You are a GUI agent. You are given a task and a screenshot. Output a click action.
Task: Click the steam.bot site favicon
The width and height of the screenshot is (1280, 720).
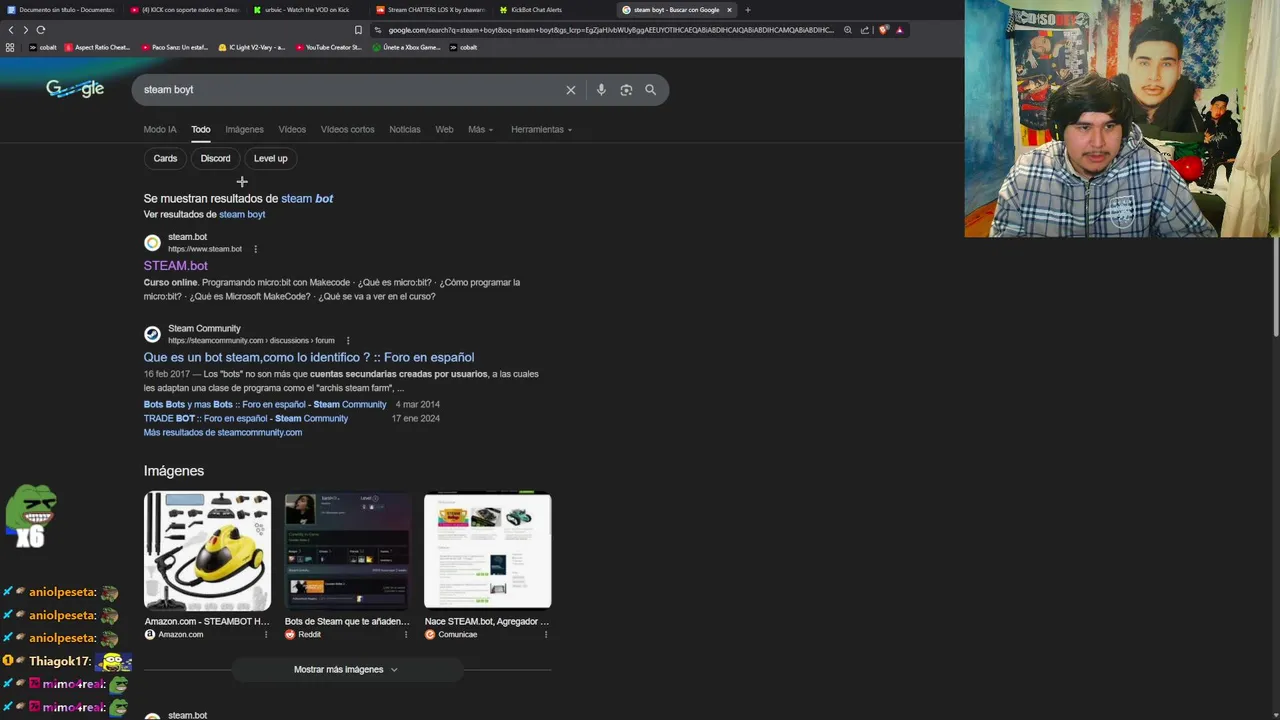152,243
